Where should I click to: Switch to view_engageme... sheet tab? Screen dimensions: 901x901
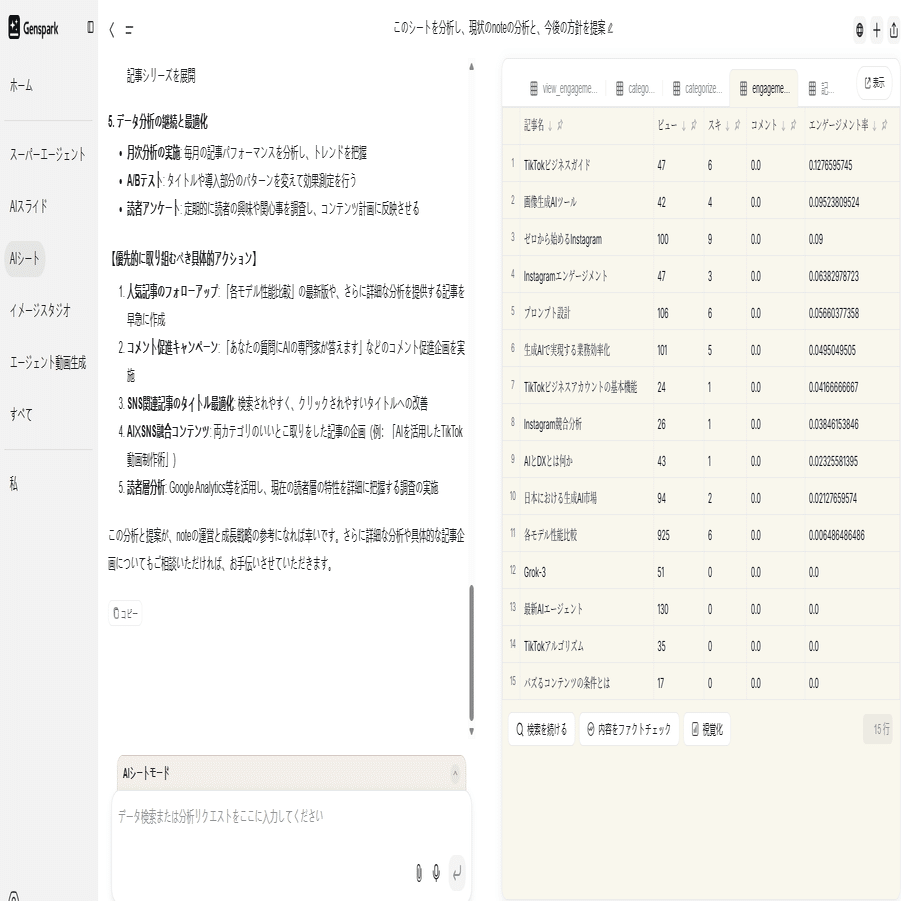tap(564, 88)
